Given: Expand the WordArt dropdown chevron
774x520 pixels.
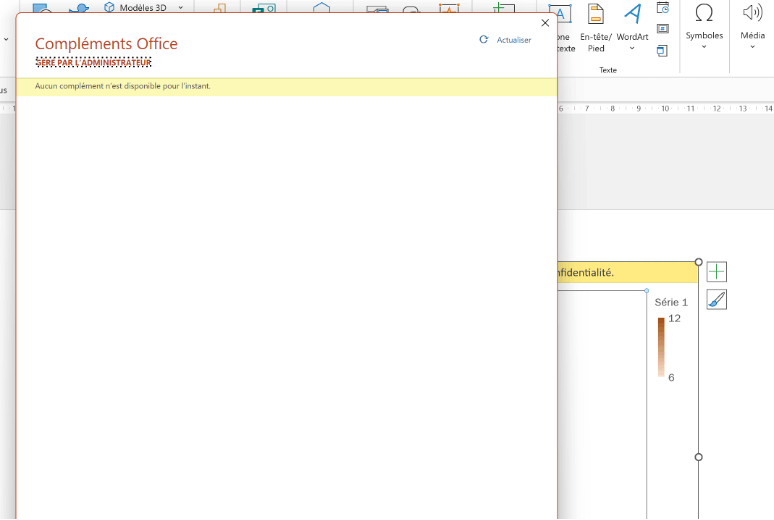Looking at the screenshot, I should click(632, 48).
